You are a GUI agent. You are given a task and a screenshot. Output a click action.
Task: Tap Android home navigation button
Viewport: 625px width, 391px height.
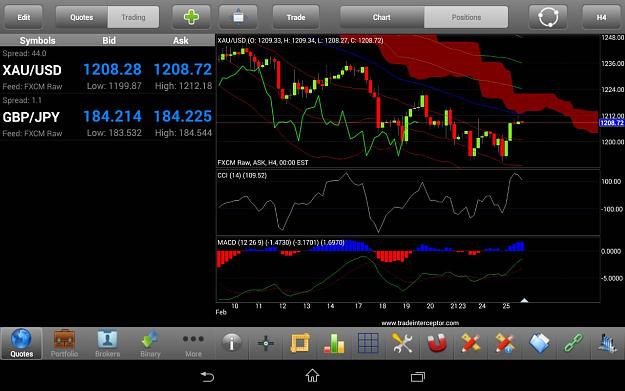tap(312, 376)
